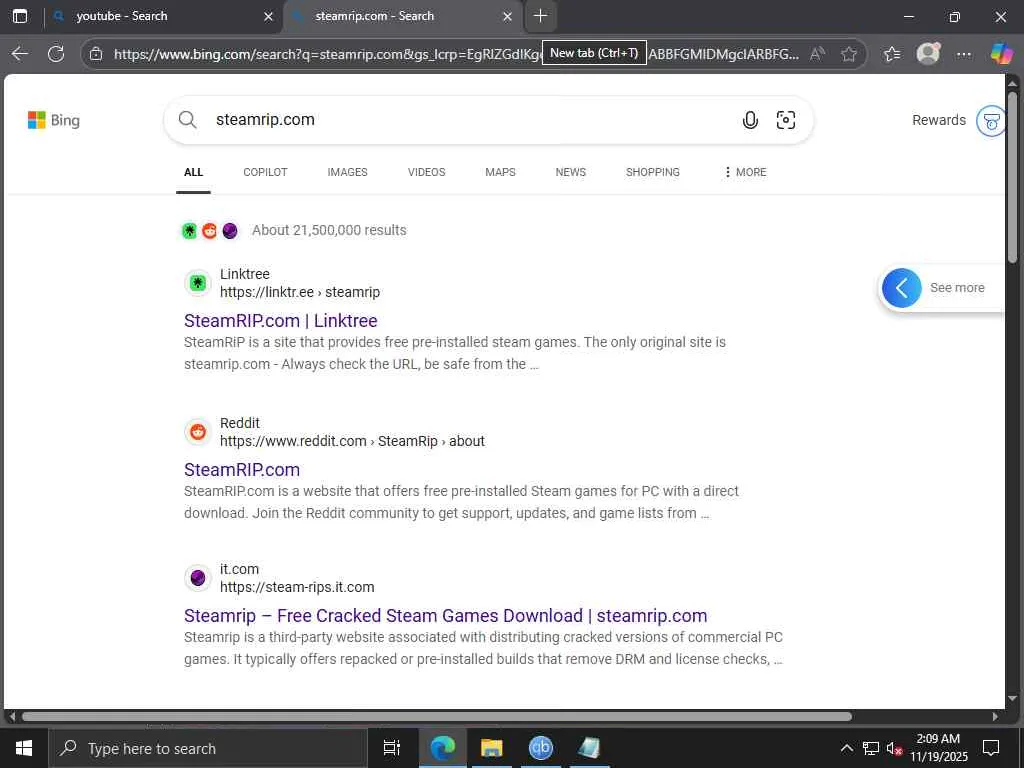Close the youtube - Search tab

[268, 17]
